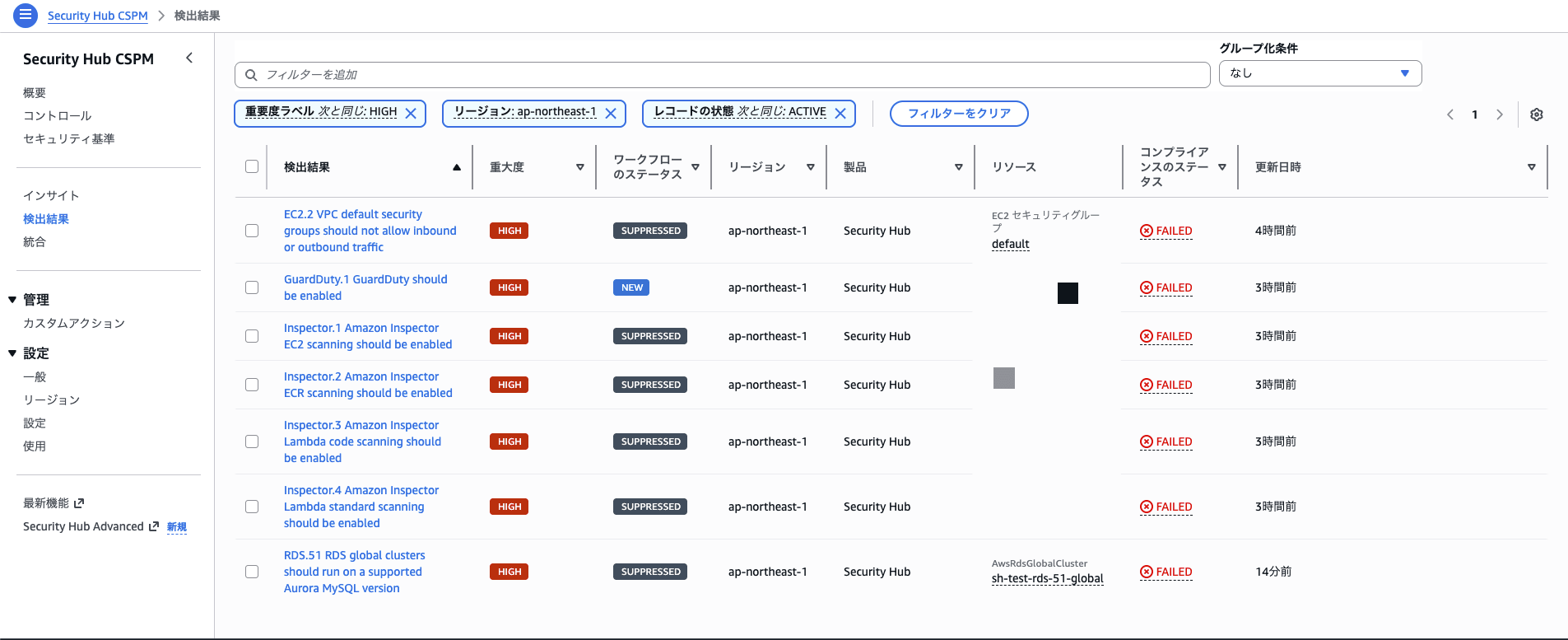Screen dimensions: 1568x640
Task: Check the GuardDuty.1 finding row
Action: click(x=252, y=287)
